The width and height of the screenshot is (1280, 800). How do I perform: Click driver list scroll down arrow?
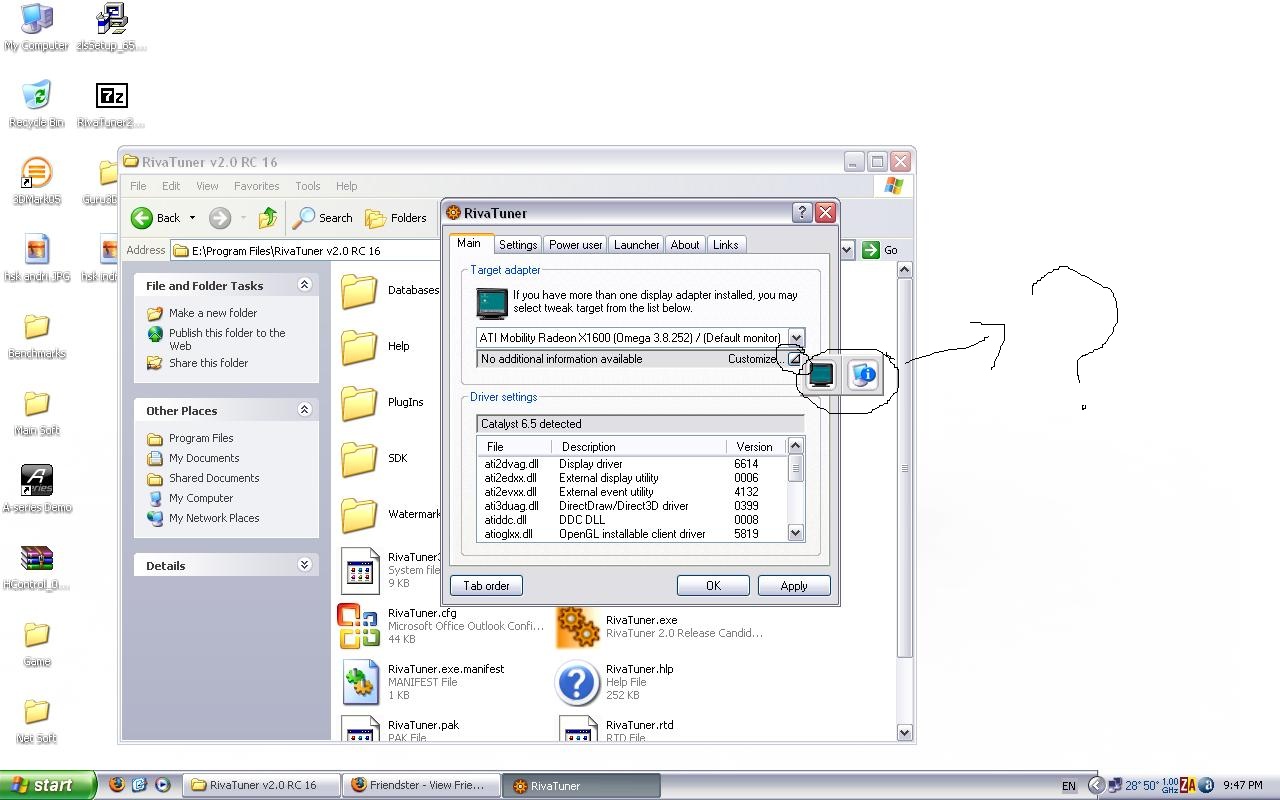(796, 533)
